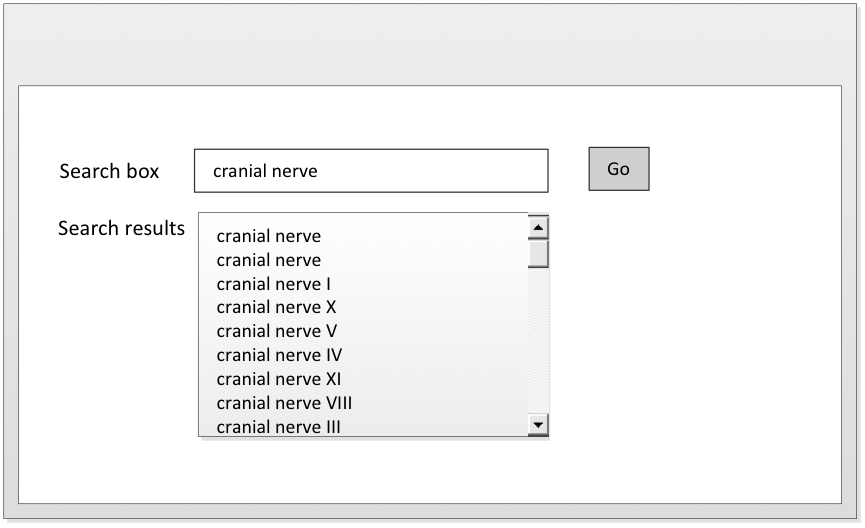865x528 pixels.
Task: Focus the search box text field
Action: (430, 171)
